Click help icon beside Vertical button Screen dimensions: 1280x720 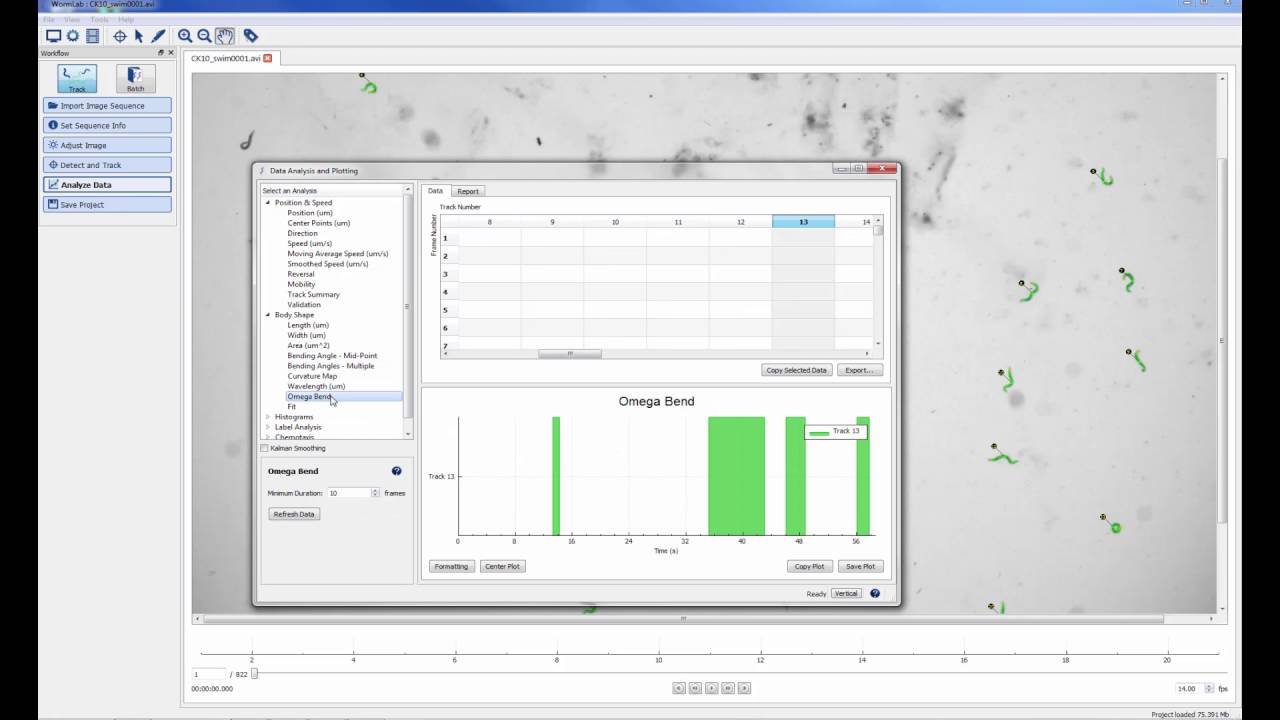875,593
